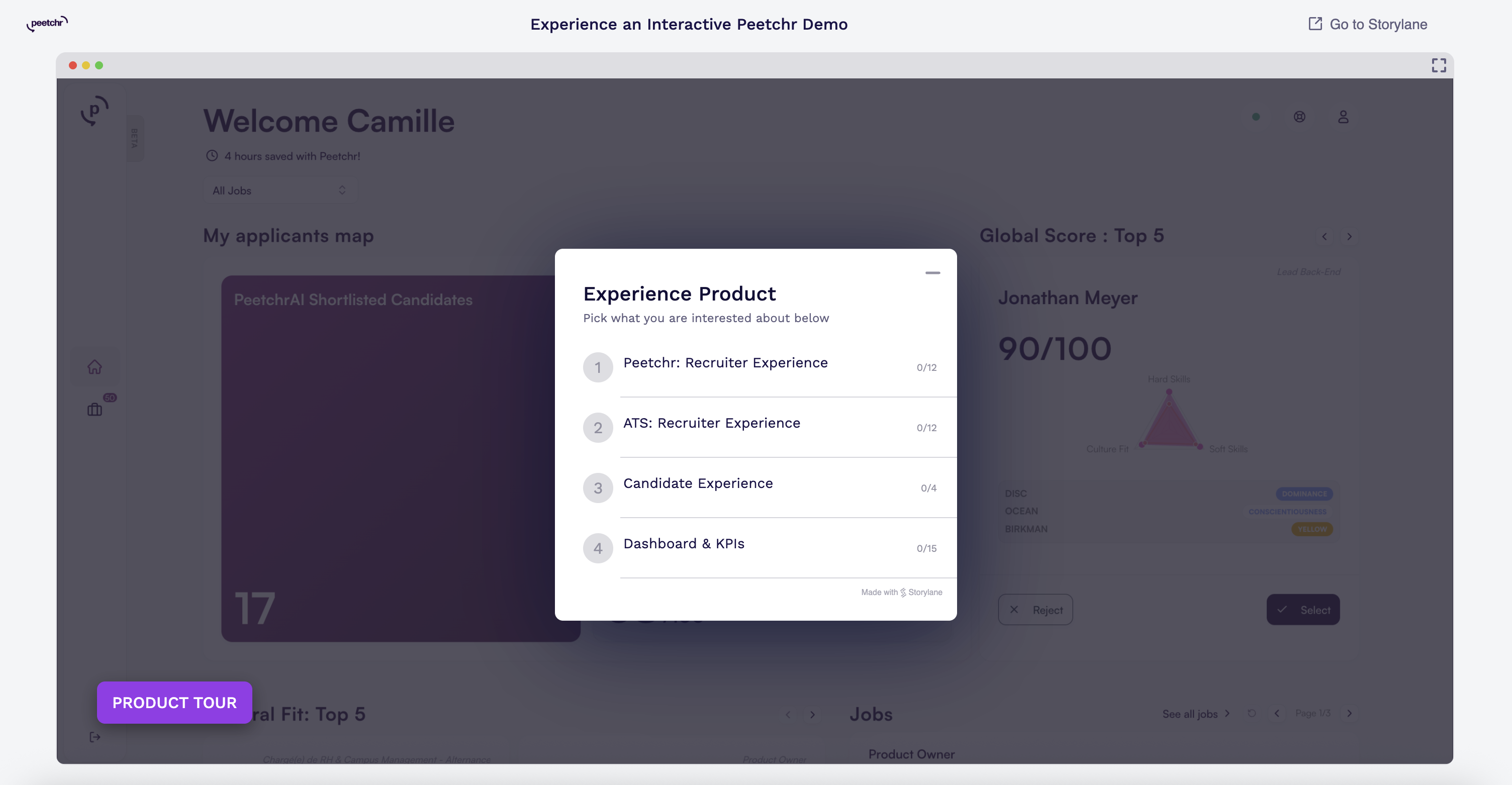Collapse the Experience Product dialog with minus button
Image resolution: width=1512 pixels, height=785 pixels.
[932, 272]
